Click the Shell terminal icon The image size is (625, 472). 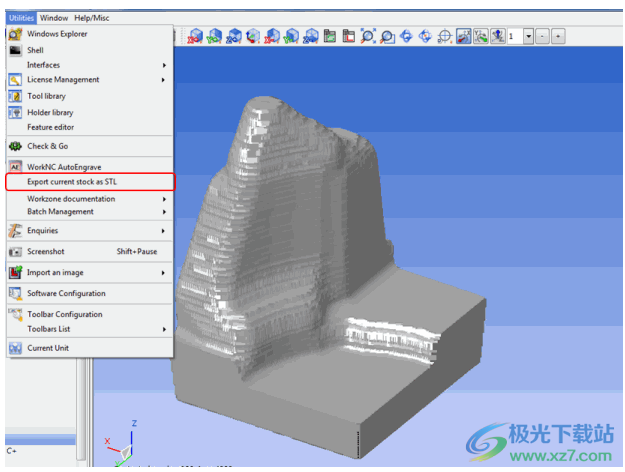pos(15,50)
